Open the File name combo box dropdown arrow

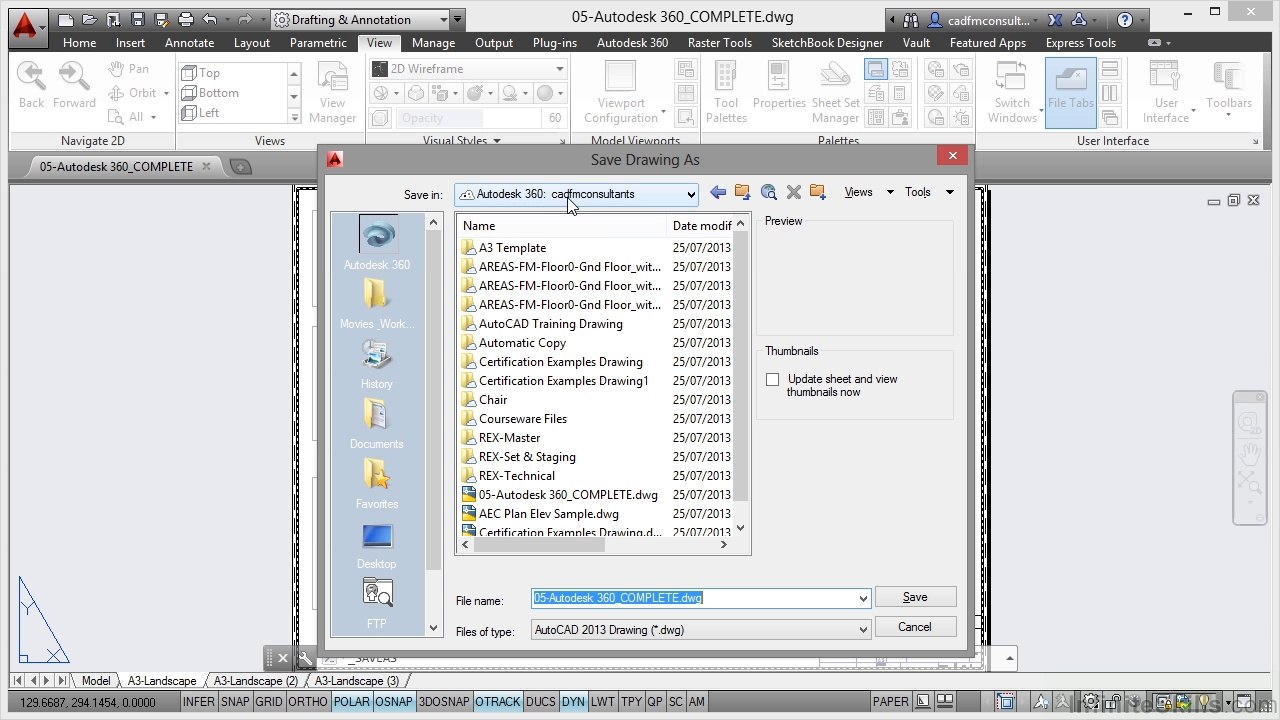pos(863,599)
